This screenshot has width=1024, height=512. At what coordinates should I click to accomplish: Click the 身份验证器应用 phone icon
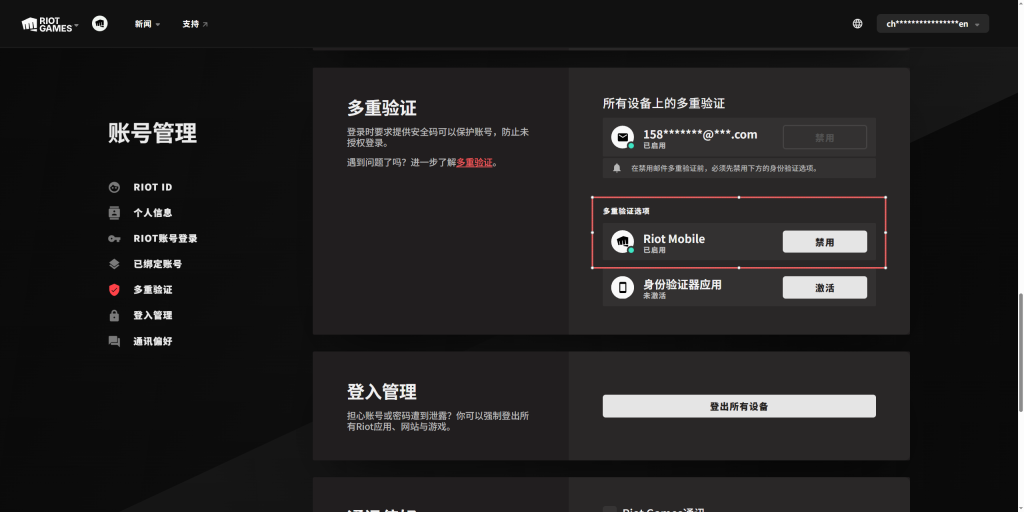623,288
